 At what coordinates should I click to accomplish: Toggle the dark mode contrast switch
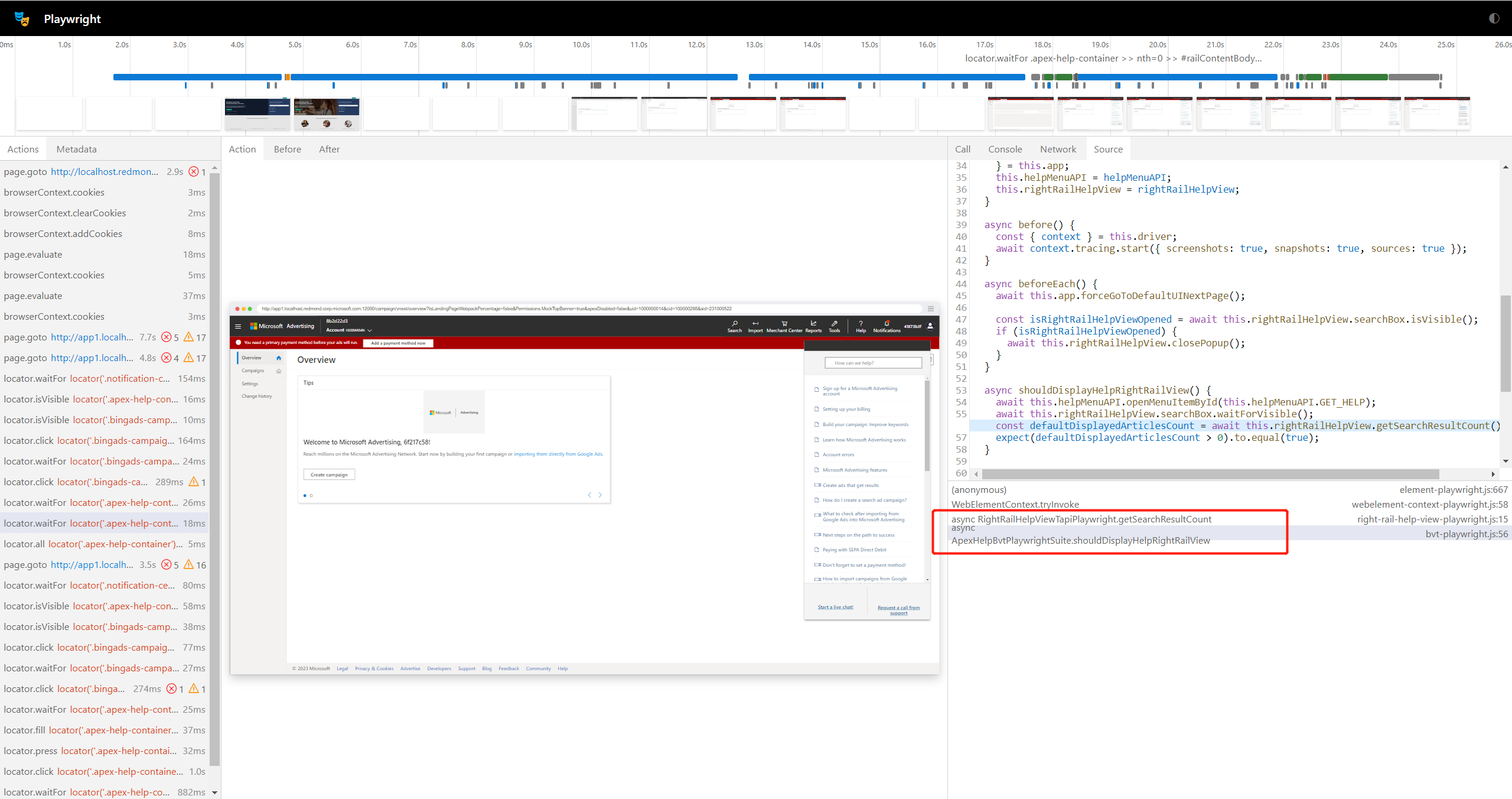coord(1494,18)
